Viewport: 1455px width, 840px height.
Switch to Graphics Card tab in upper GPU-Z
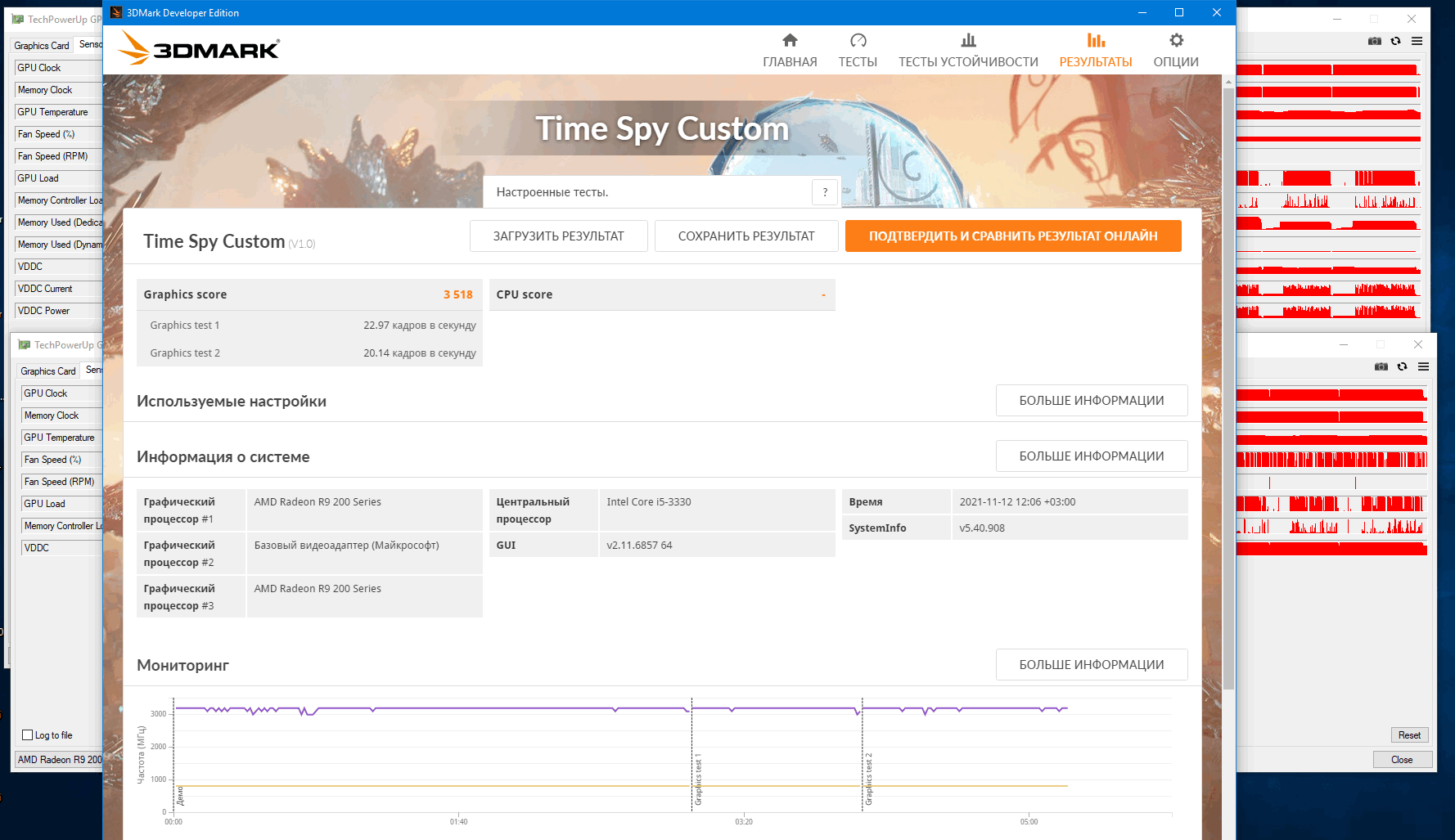tap(41, 46)
